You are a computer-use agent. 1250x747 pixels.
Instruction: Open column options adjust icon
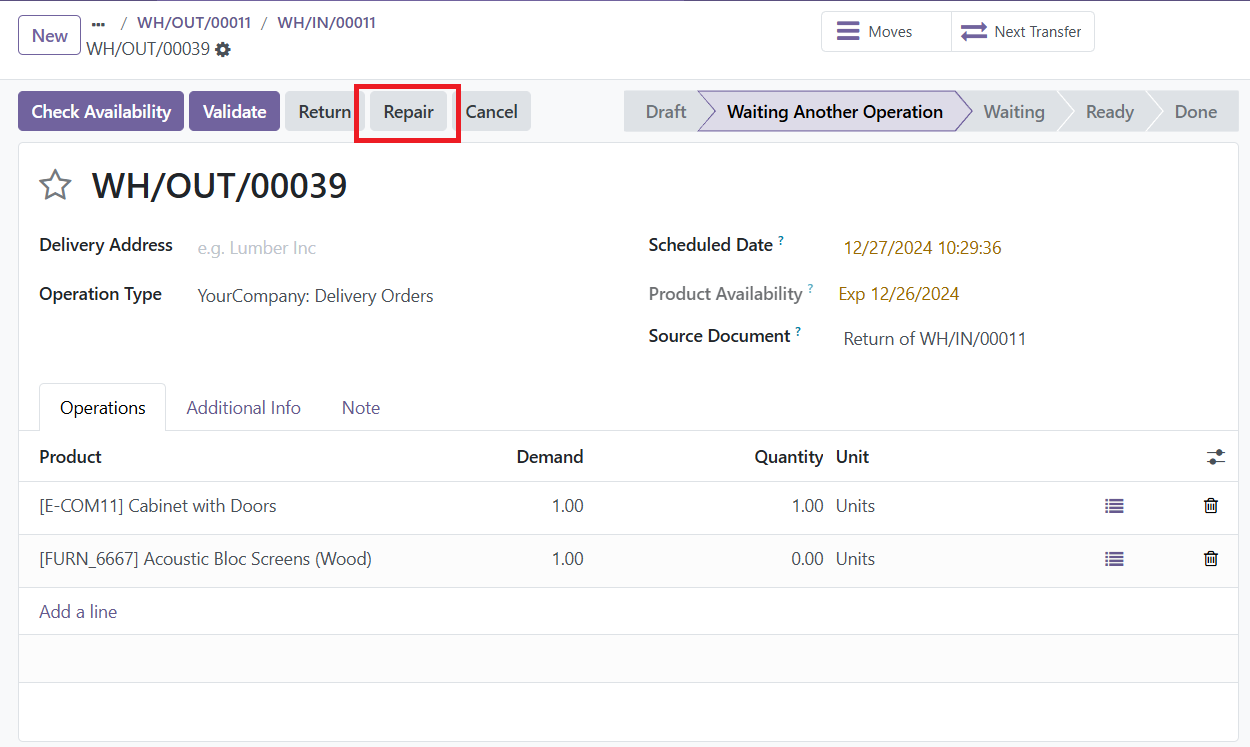click(1216, 457)
